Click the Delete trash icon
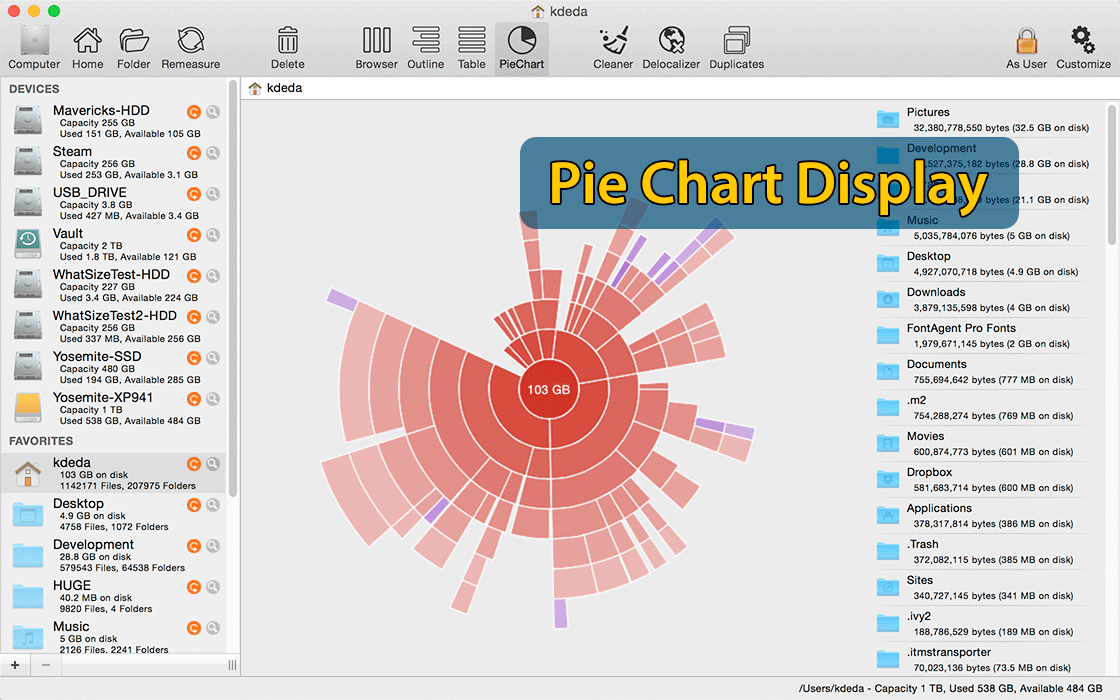Viewport: 1120px width, 700px height. click(287, 47)
